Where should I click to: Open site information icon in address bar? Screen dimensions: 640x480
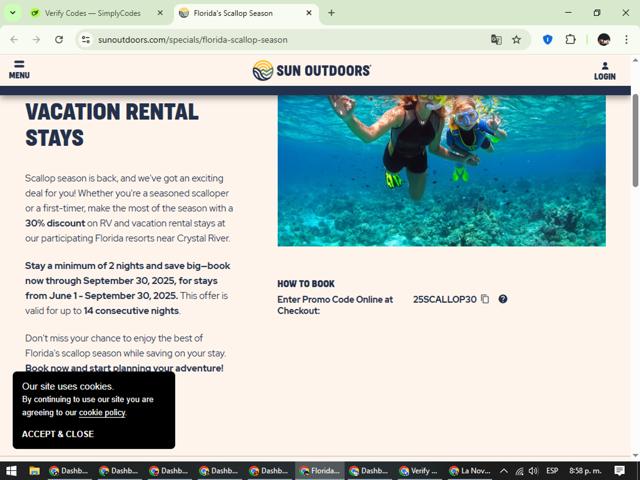coord(86,40)
